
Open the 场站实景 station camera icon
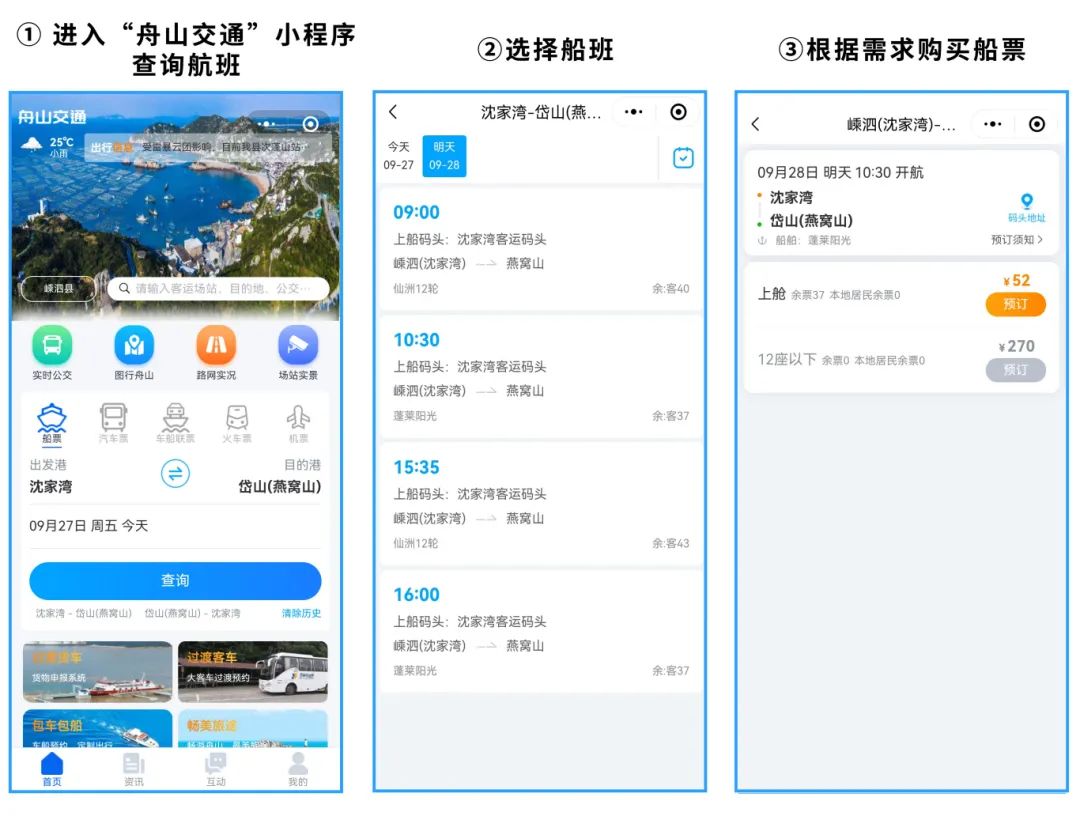coord(298,346)
